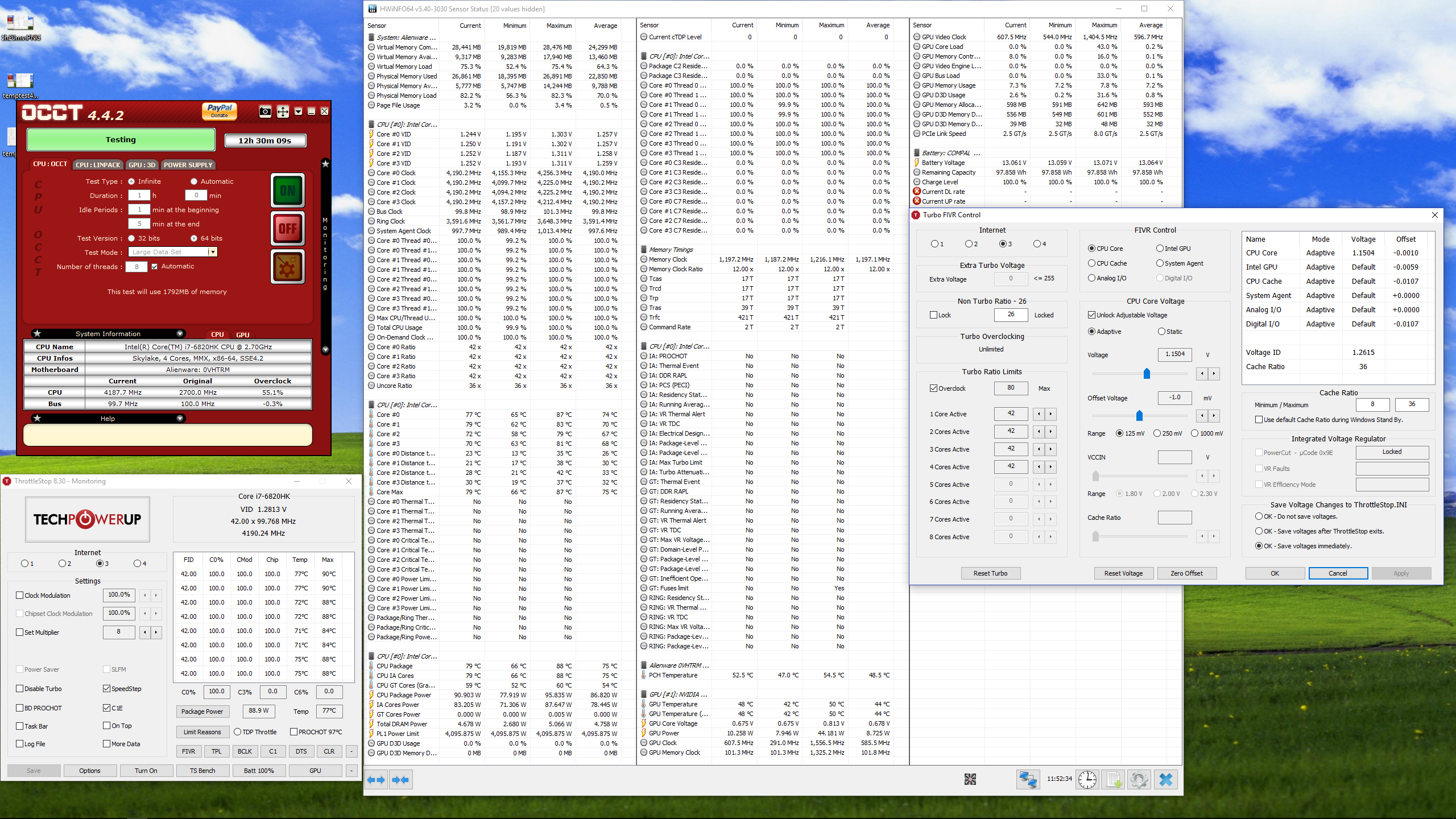Select the CPU tab under System Information
This screenshot has width=1456, height=819.
pyautogui.click(x=217, y=335)
